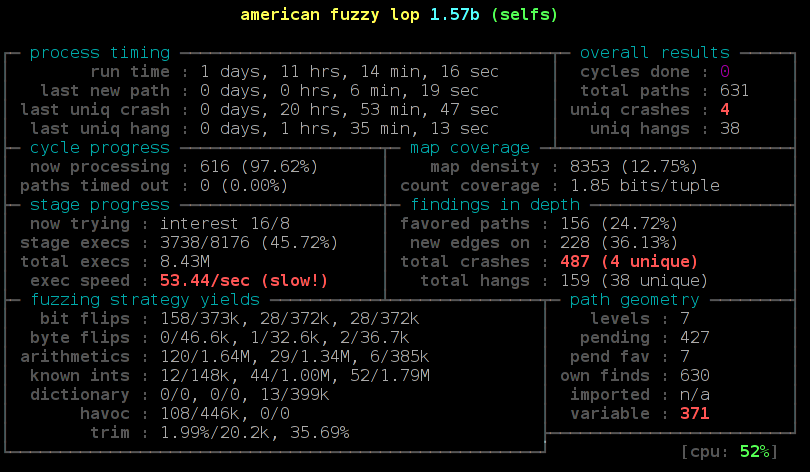Select the run time value '1 days, 11 hrs, 14 min, 16 sec'
810x472 pixels.
[349, 72]
